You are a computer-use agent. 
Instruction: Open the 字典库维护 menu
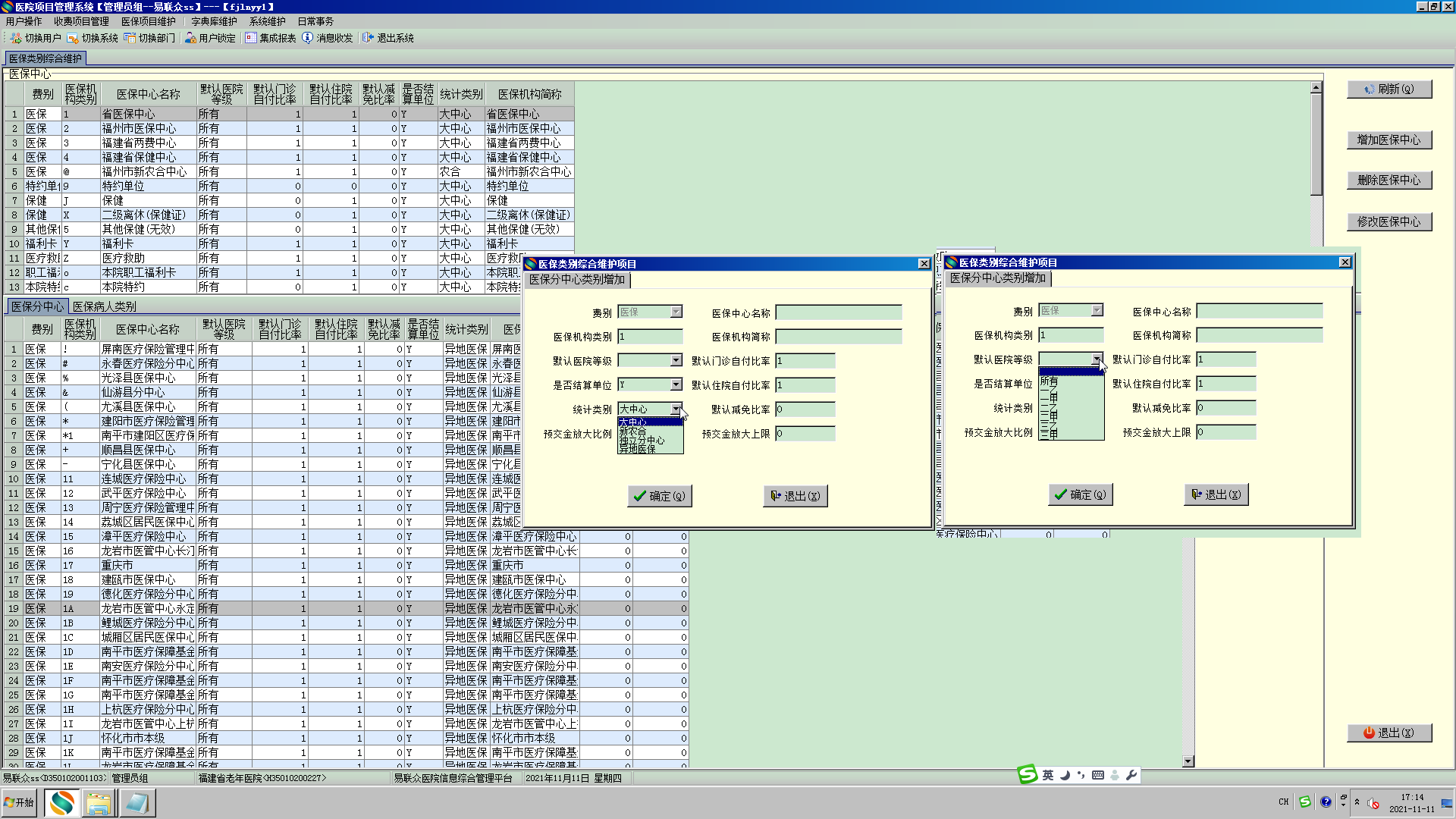coord(214,21)
